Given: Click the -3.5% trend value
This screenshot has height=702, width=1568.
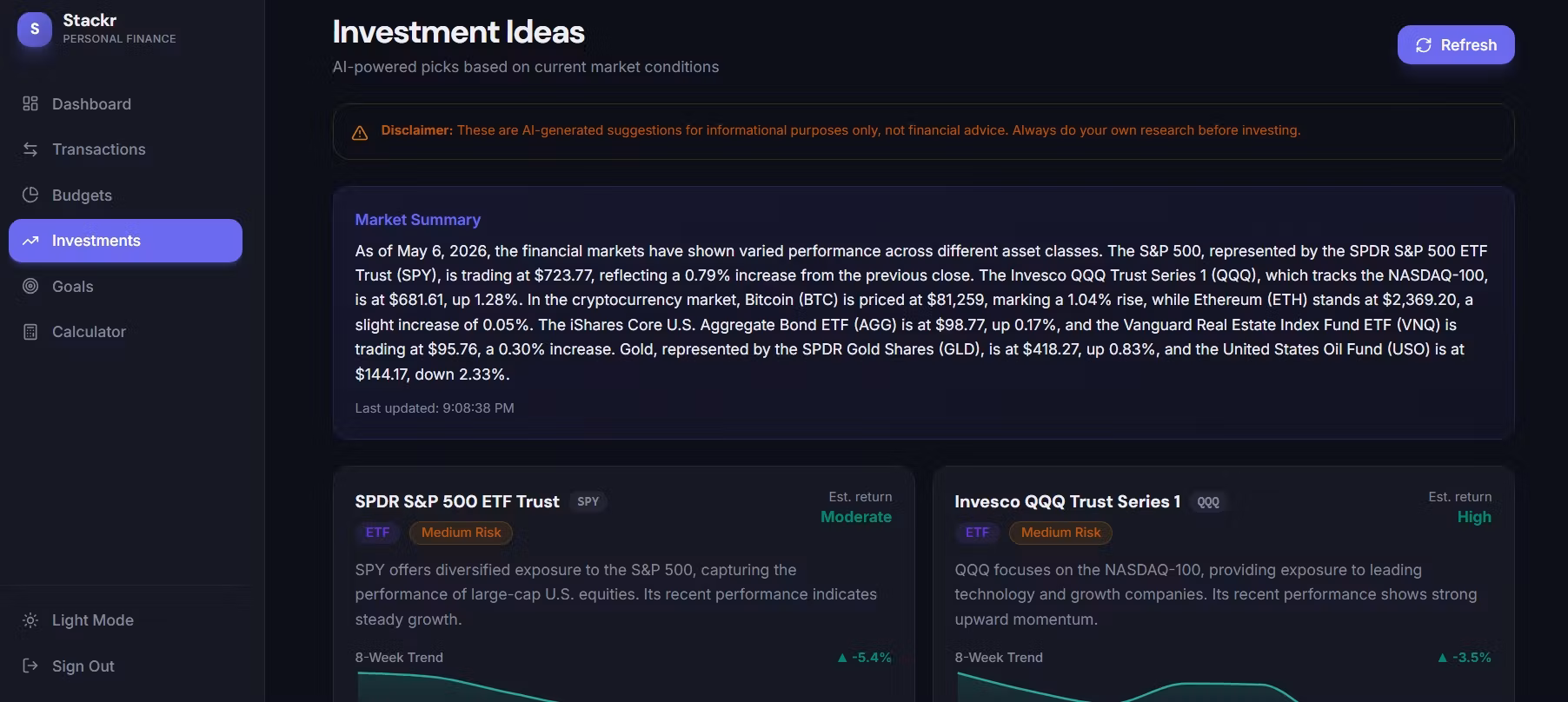Looking at the screenshot, I should coord(1465,658).
